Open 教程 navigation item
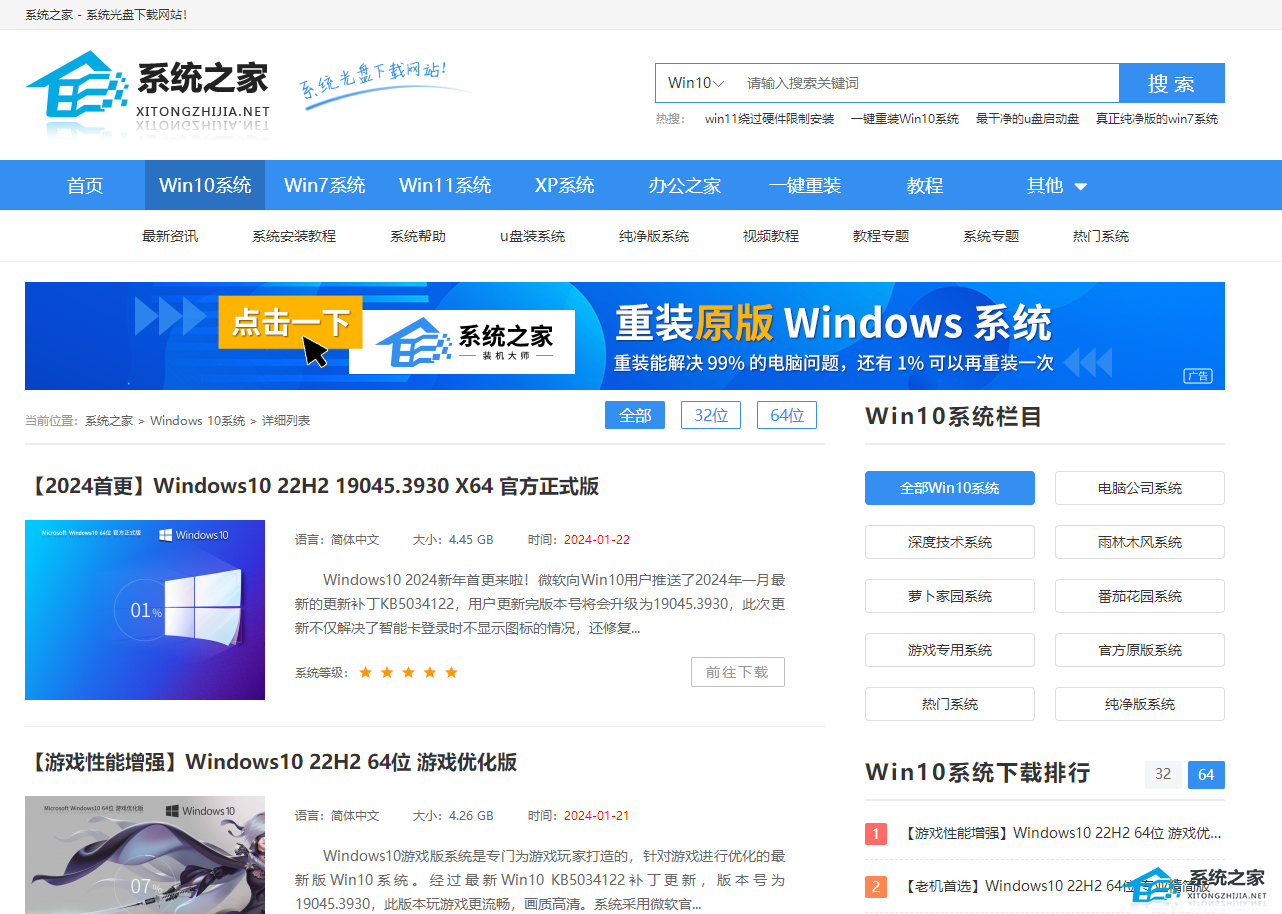The image size is (1282, 914). (925, 185)
